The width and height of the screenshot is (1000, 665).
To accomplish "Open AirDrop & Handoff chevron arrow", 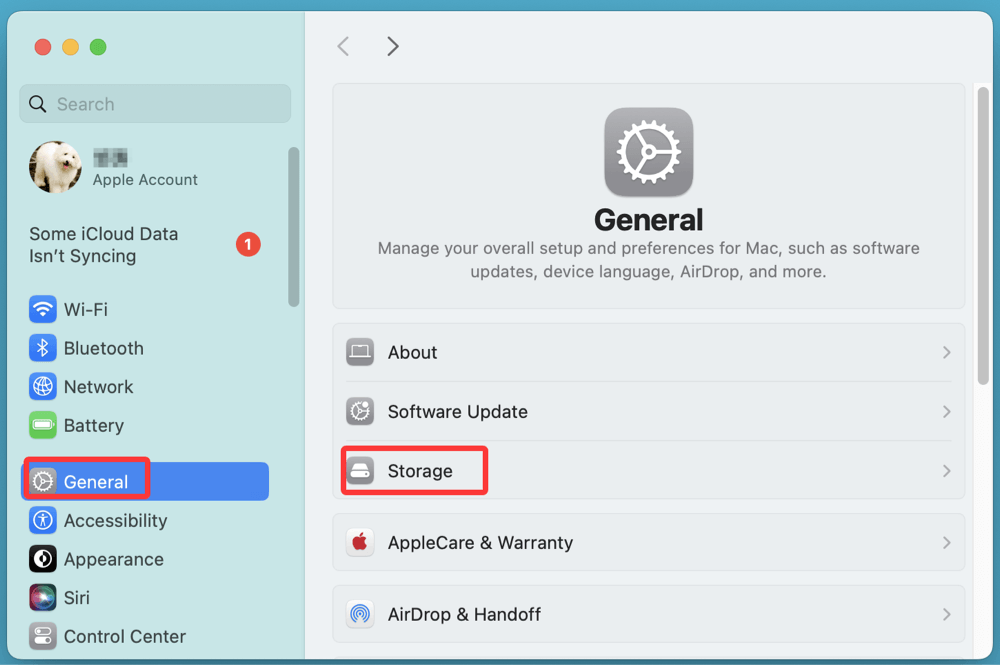I will (x=946, y=614).
